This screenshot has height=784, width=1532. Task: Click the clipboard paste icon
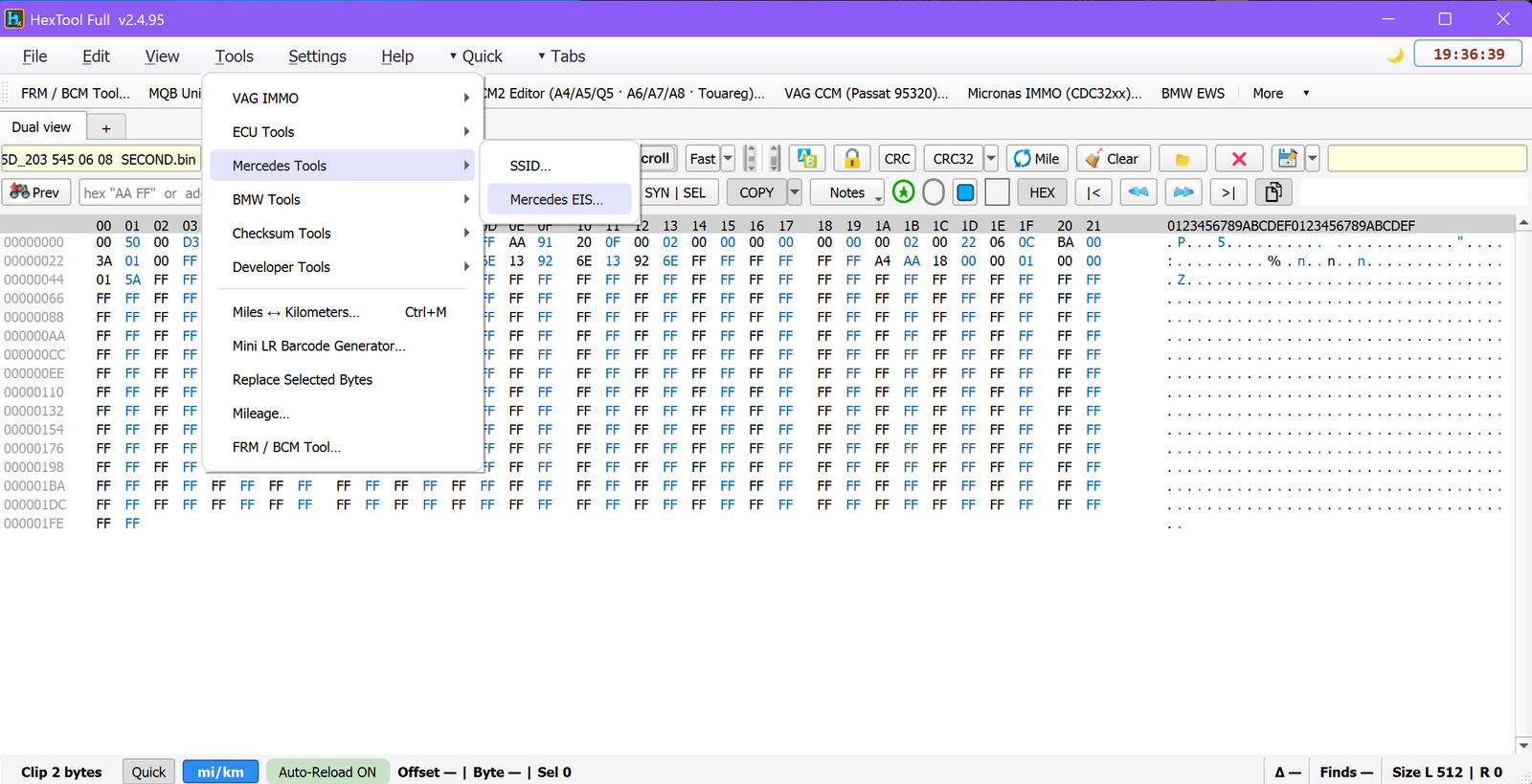pos(1273,192)
